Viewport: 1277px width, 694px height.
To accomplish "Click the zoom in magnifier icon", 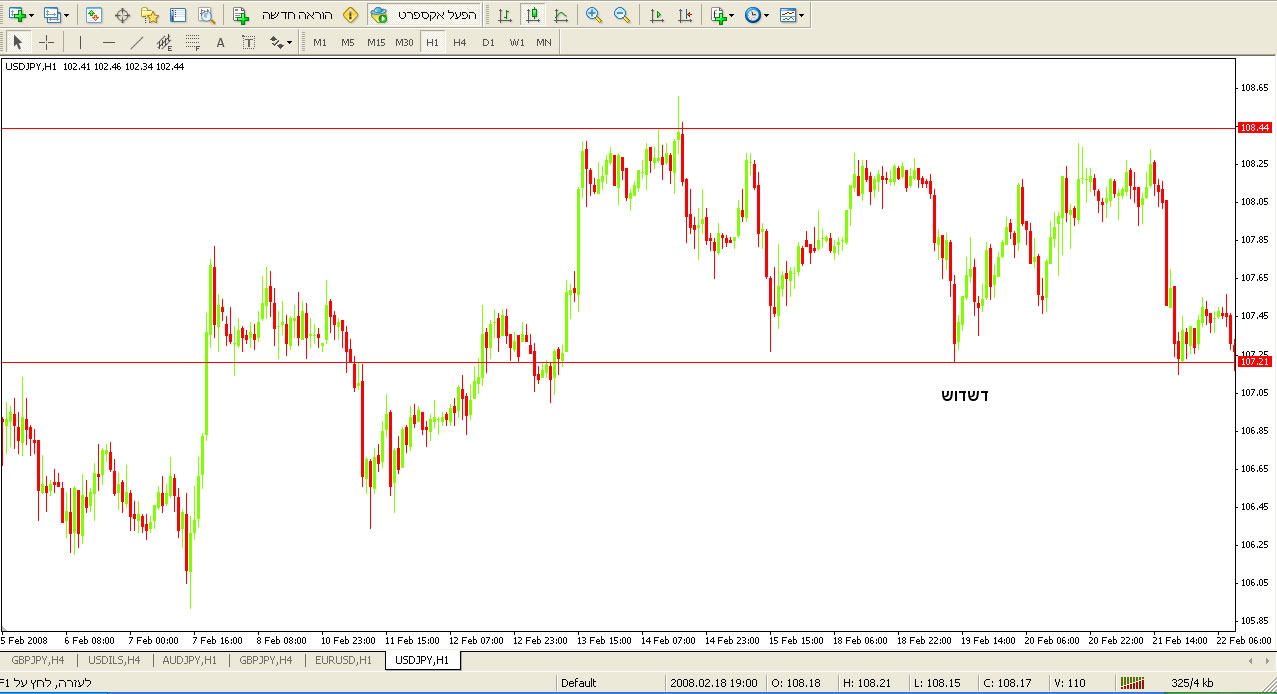I will tap(594, 15).
